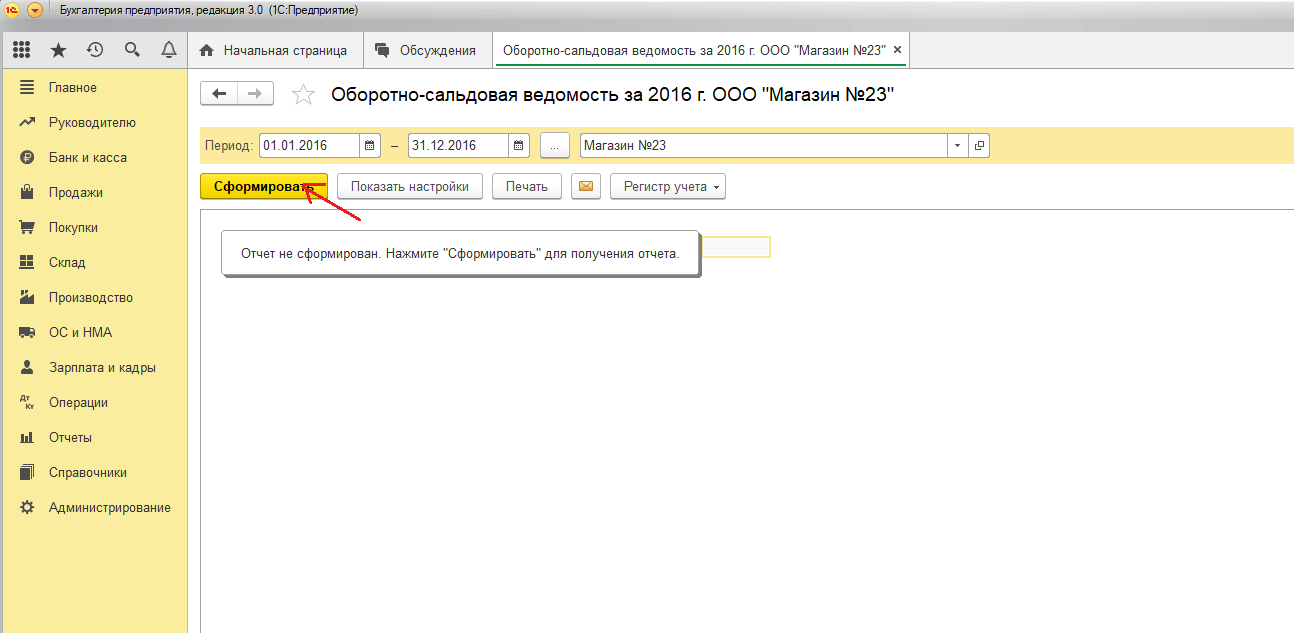Expand the organization dropdown list
The image size is (1294, 633).
tap(957, 145)
